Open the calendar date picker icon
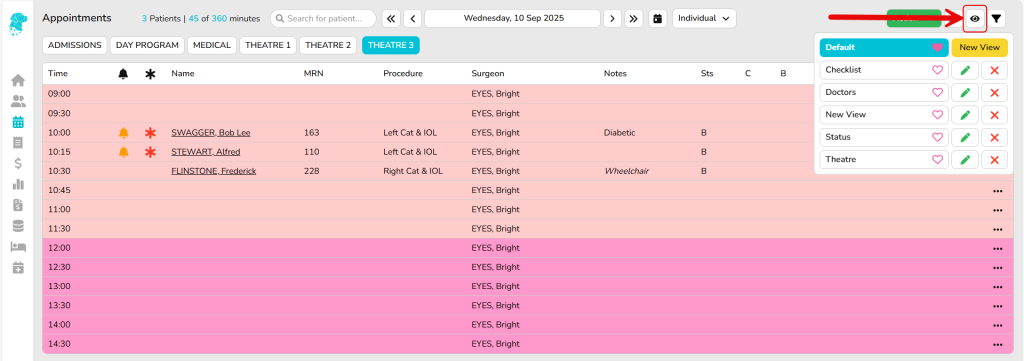Screen dimensions: 1024x361 [658, 18]
